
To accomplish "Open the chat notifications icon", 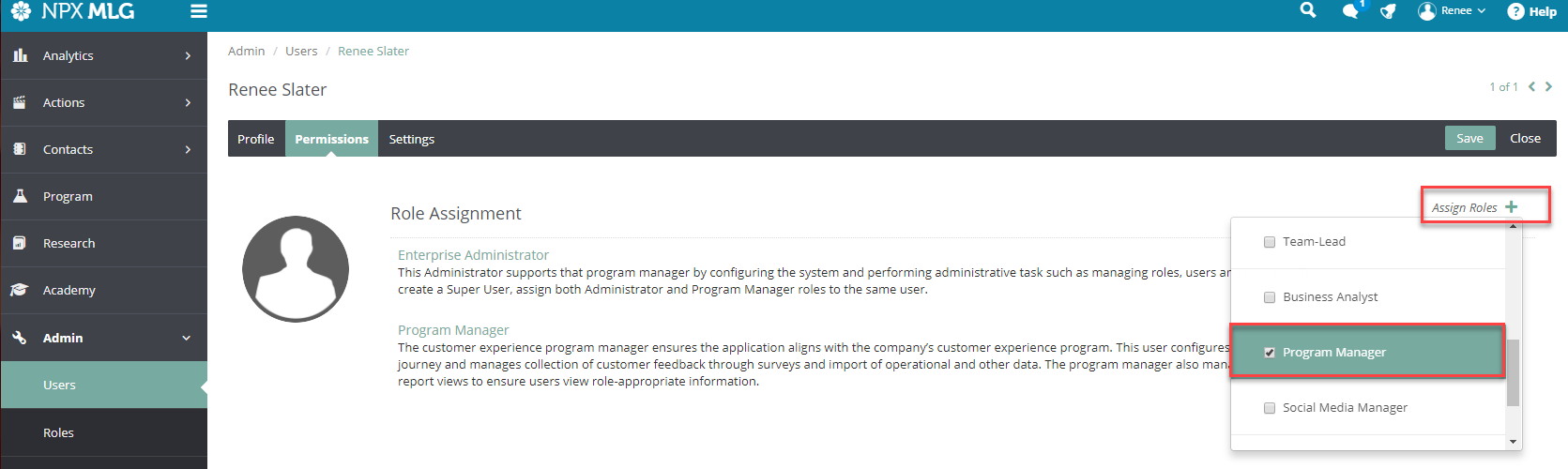I will coord(1350,11).
